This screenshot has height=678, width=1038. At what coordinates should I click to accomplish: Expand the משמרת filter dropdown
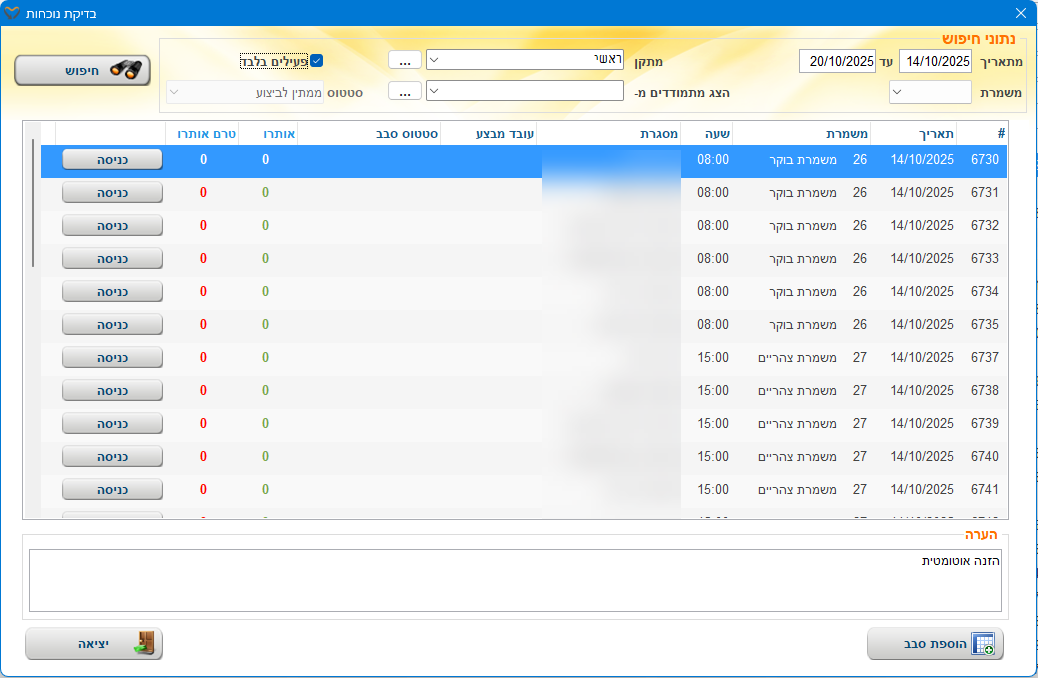(x=930, y=92)
